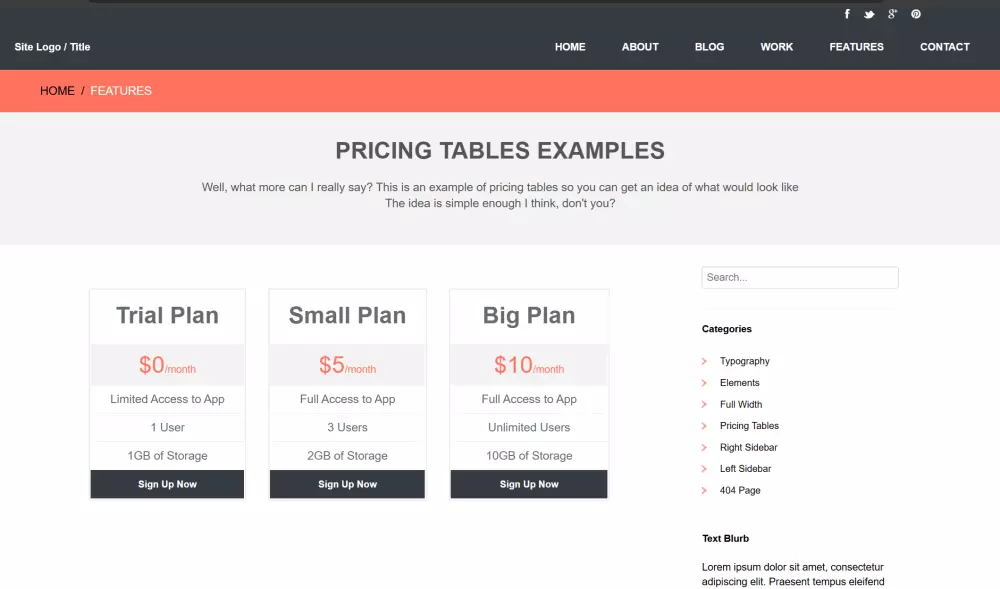
Task: Open the Facebook social icon
Action: click(x=847, y=14)
